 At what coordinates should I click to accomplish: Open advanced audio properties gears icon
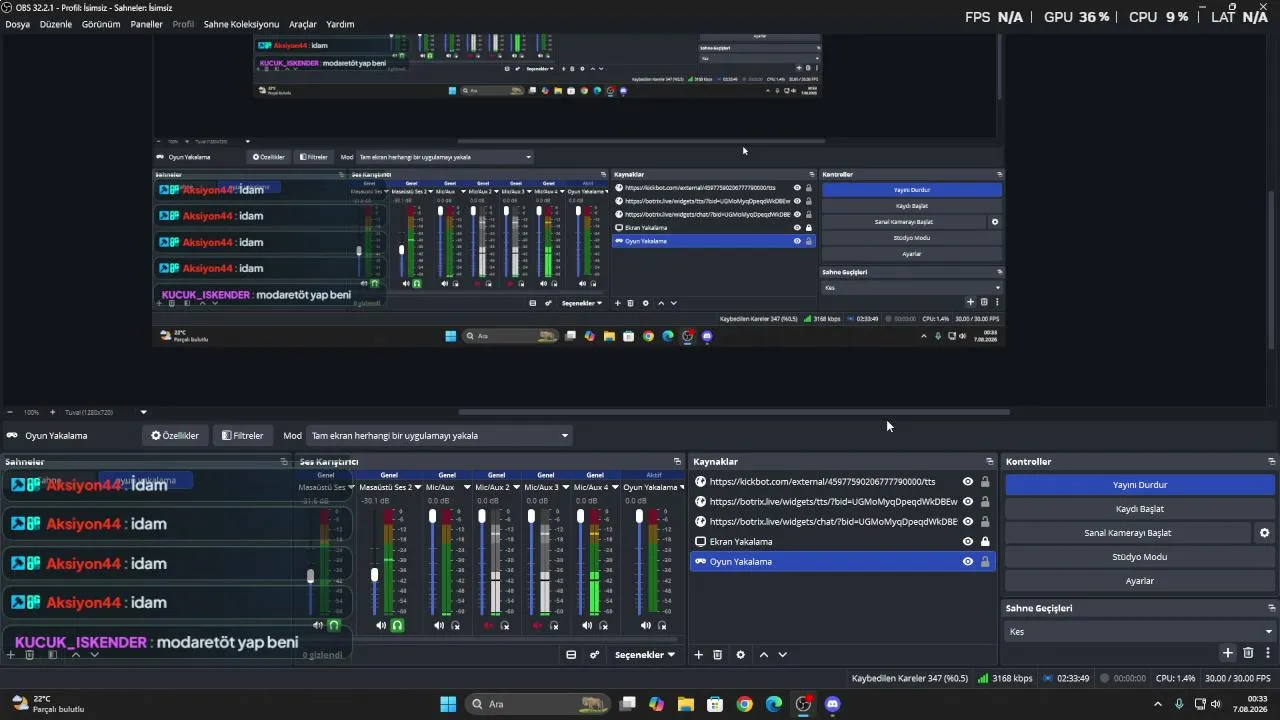594,655
